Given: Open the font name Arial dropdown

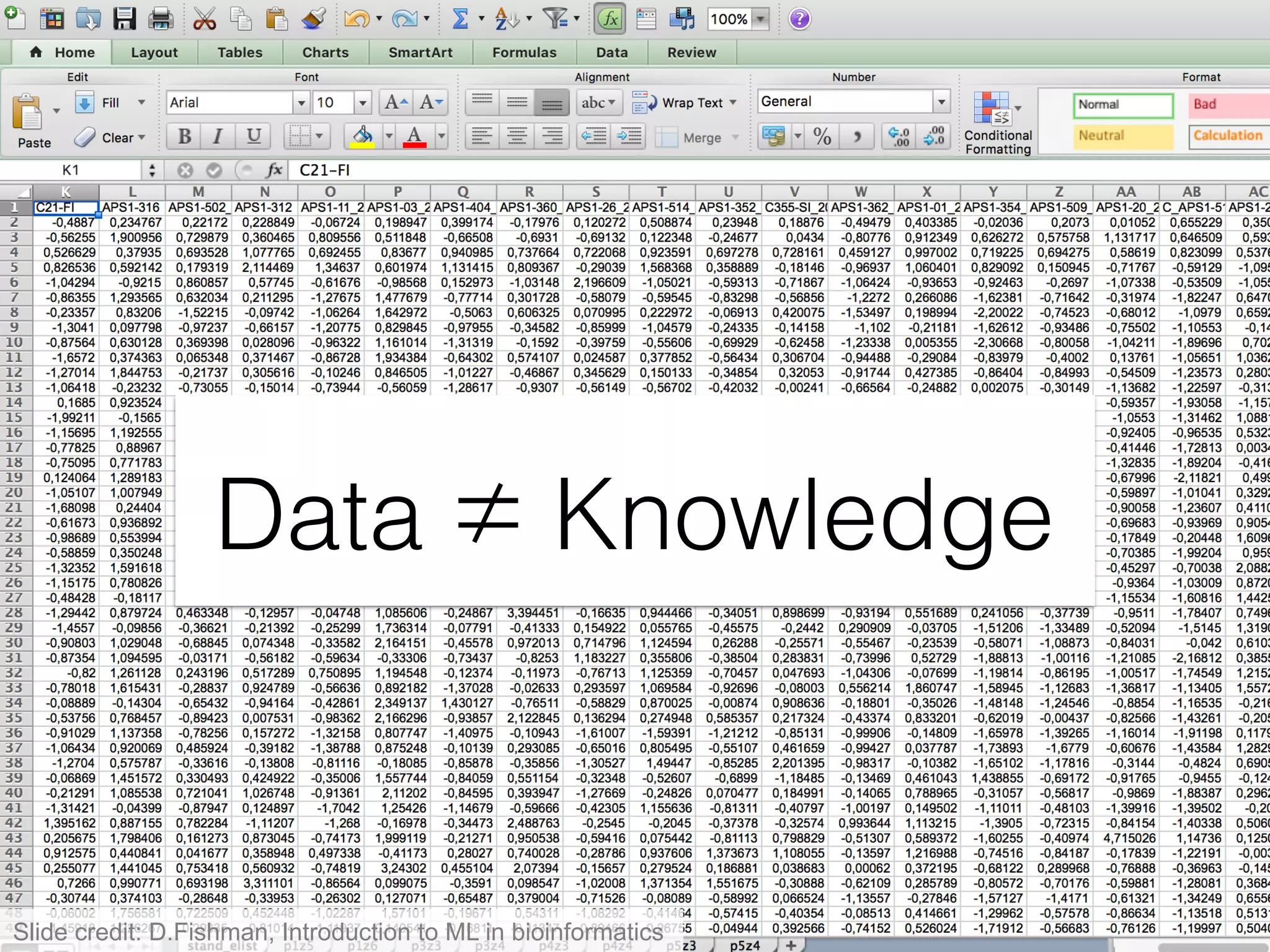Looking at the screenshot, I should [x=301, y=103].
